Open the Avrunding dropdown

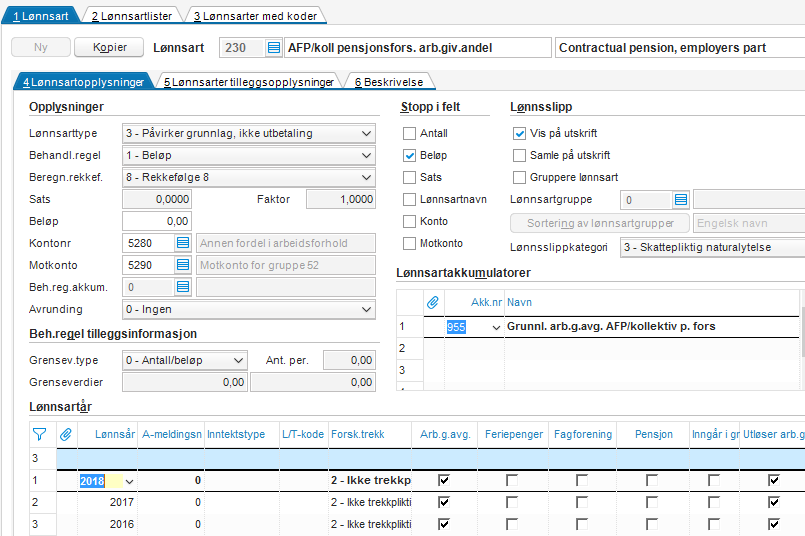pyautogui.click(x=365, y=310)
